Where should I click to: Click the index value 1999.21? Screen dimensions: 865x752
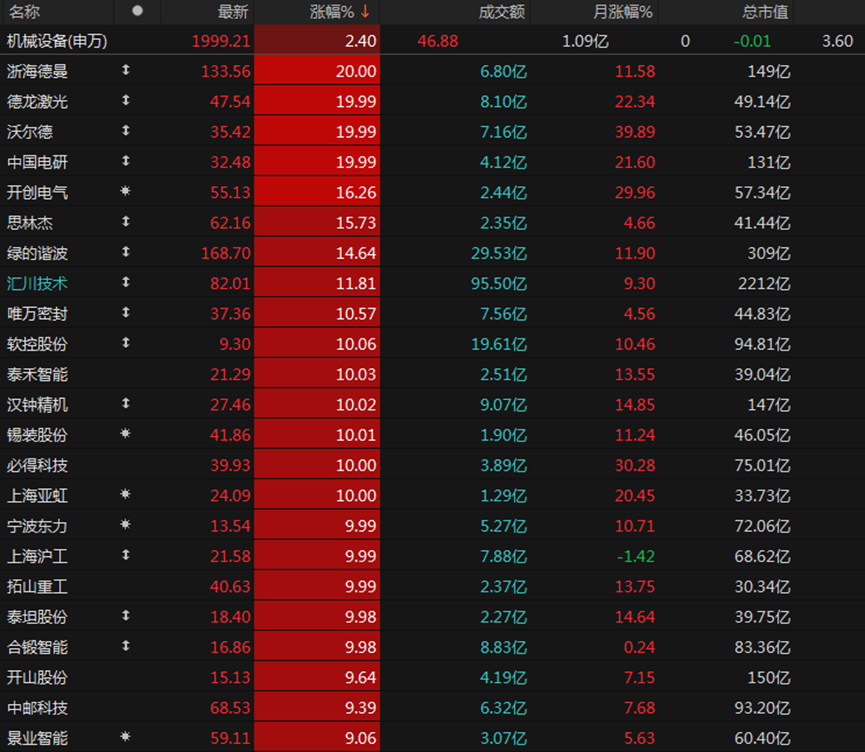221,41
